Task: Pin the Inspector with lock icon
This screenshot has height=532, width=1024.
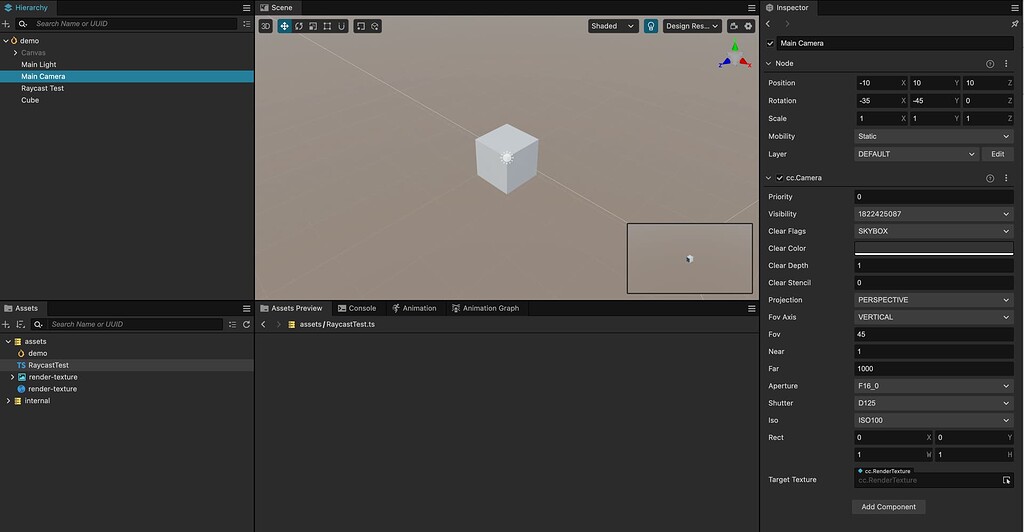Action: pyautogui.click(x=1015, y=23)
